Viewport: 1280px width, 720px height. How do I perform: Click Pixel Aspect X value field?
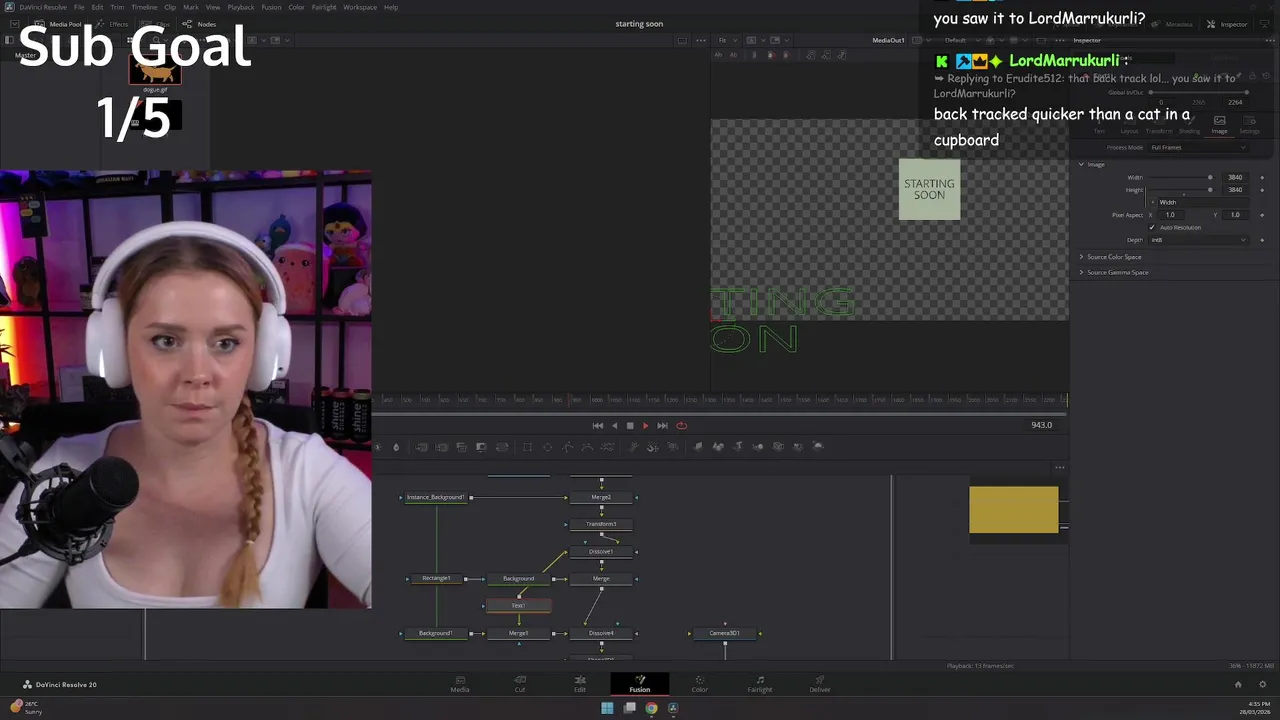click(x=1170, y=215)
